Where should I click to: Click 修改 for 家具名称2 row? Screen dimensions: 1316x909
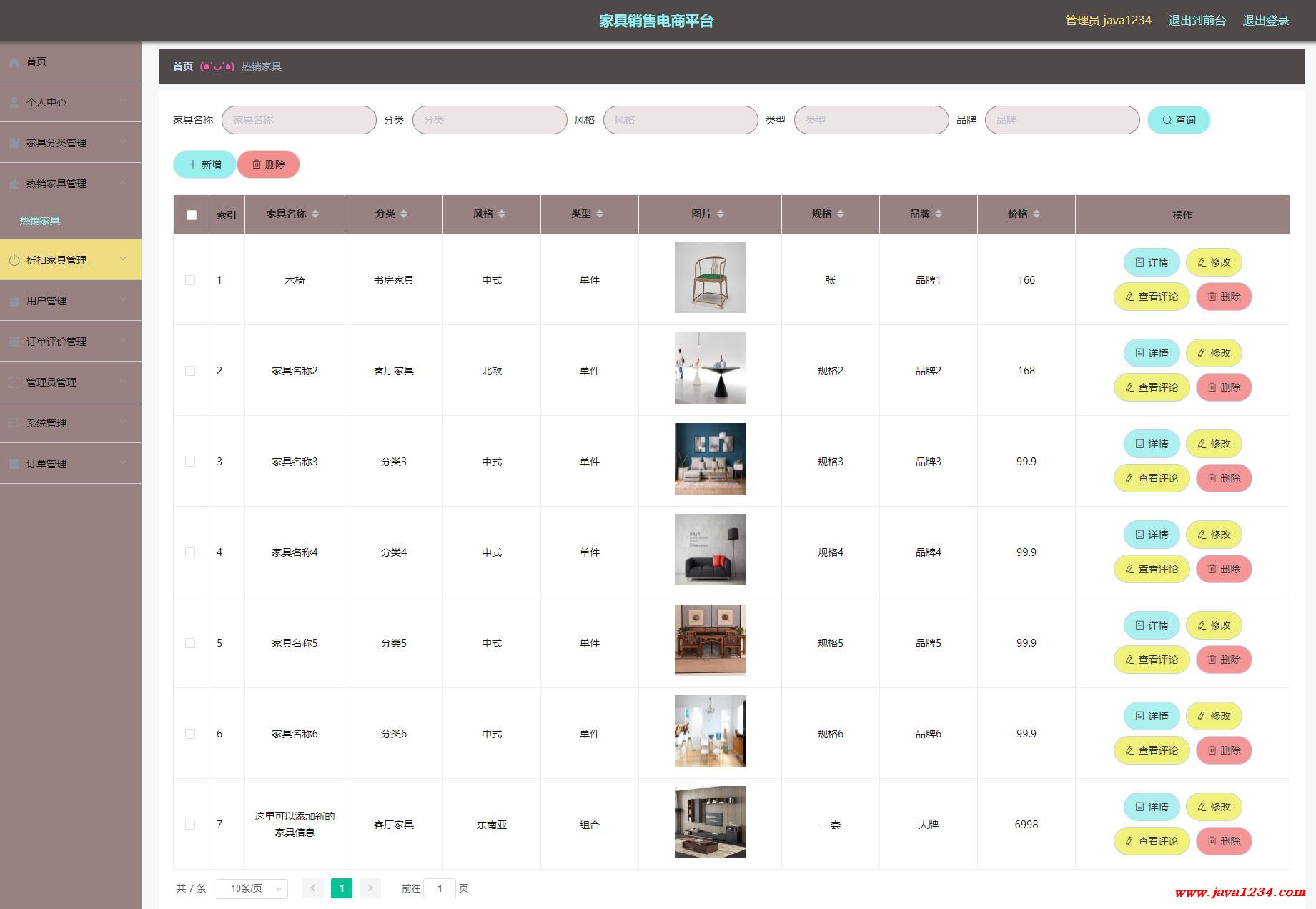(x=1214, y=353)
